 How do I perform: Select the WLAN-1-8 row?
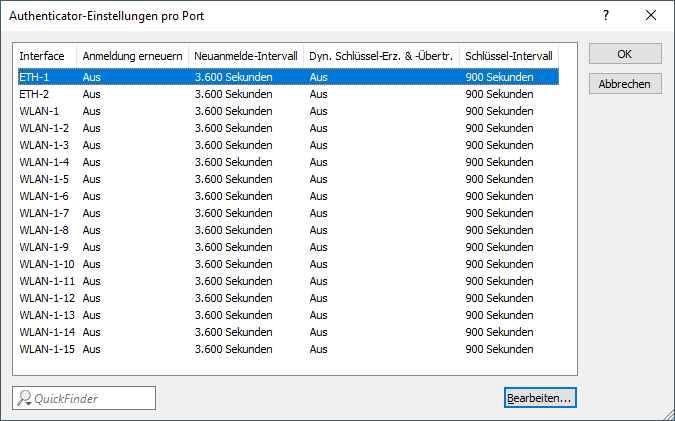pos(44,229)
